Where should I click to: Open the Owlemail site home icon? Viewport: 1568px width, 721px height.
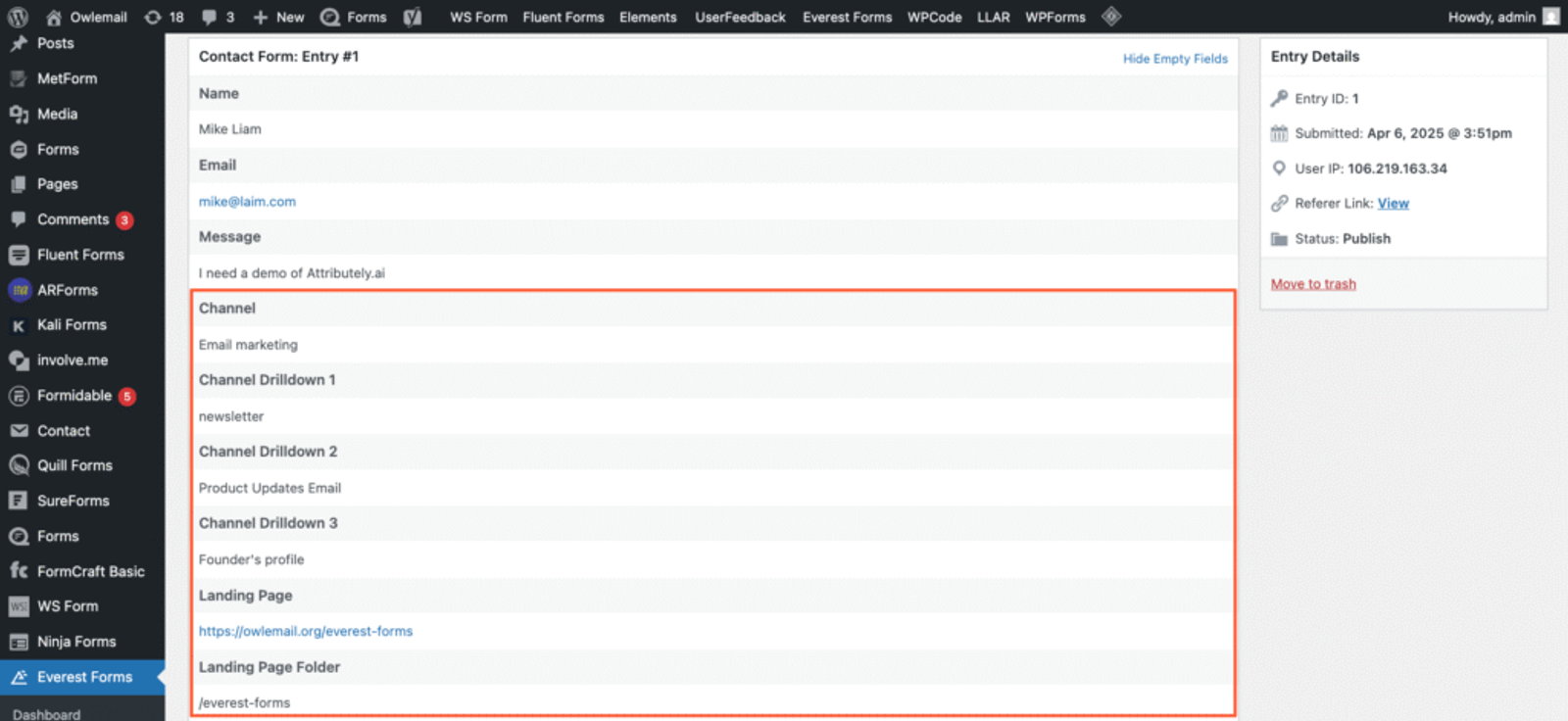coord(54,18)
